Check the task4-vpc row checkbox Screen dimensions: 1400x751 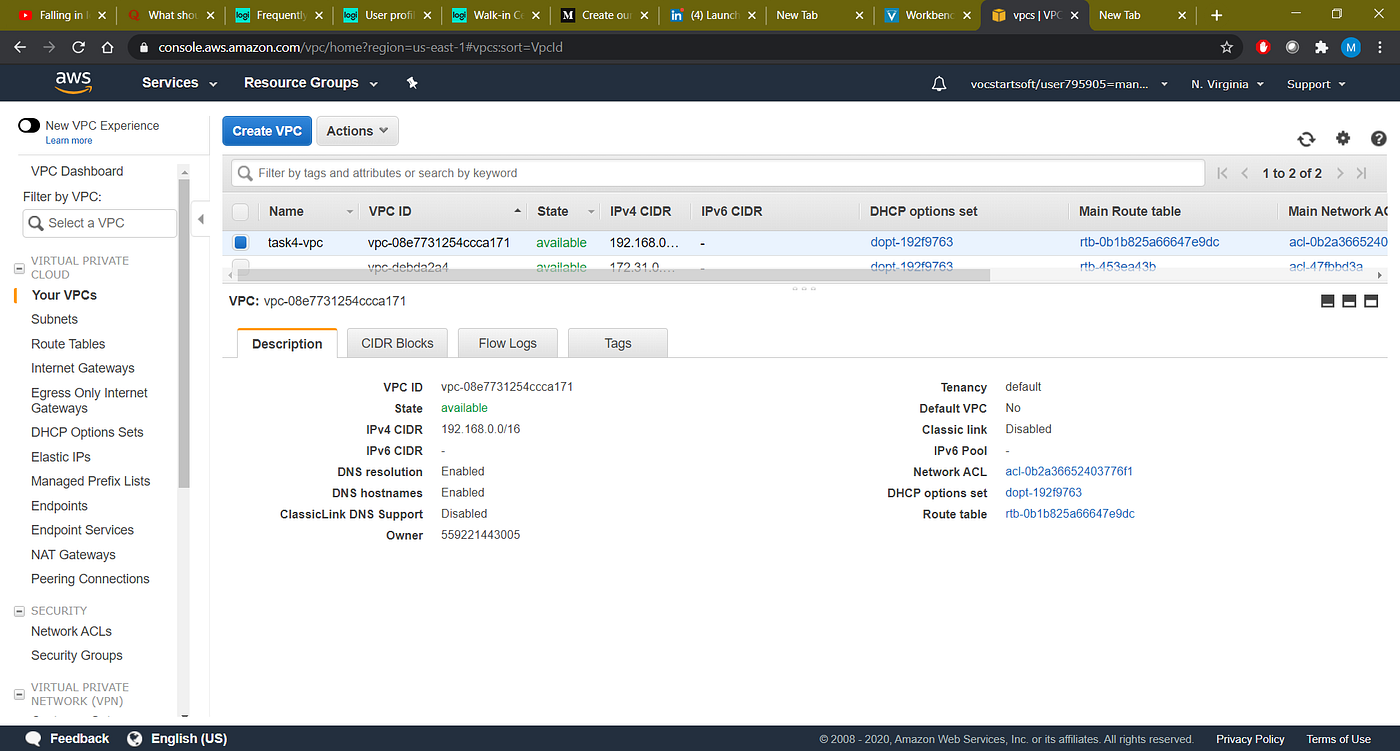click(240, 242)
